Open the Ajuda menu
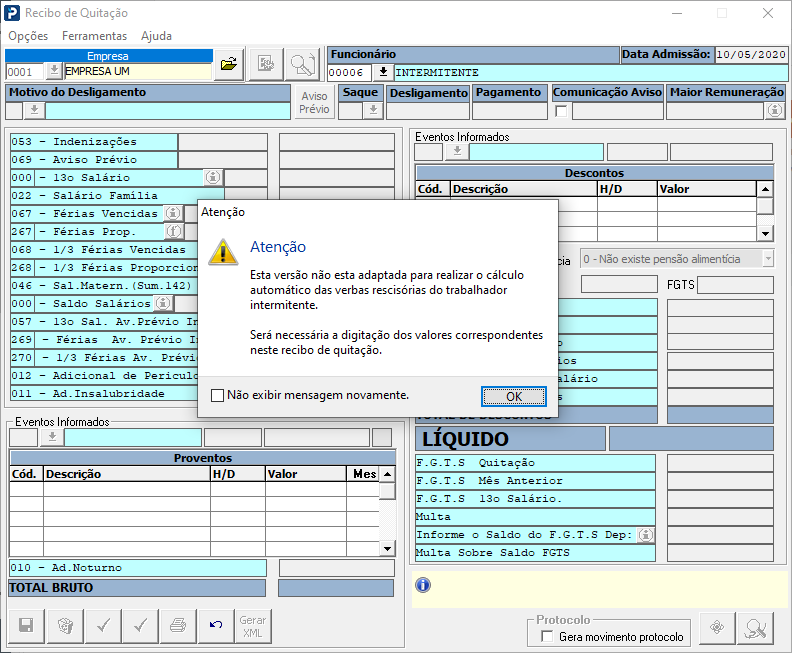Image resolution: width=792 pixels, height=653 pixels. click(x=157, y=36)
